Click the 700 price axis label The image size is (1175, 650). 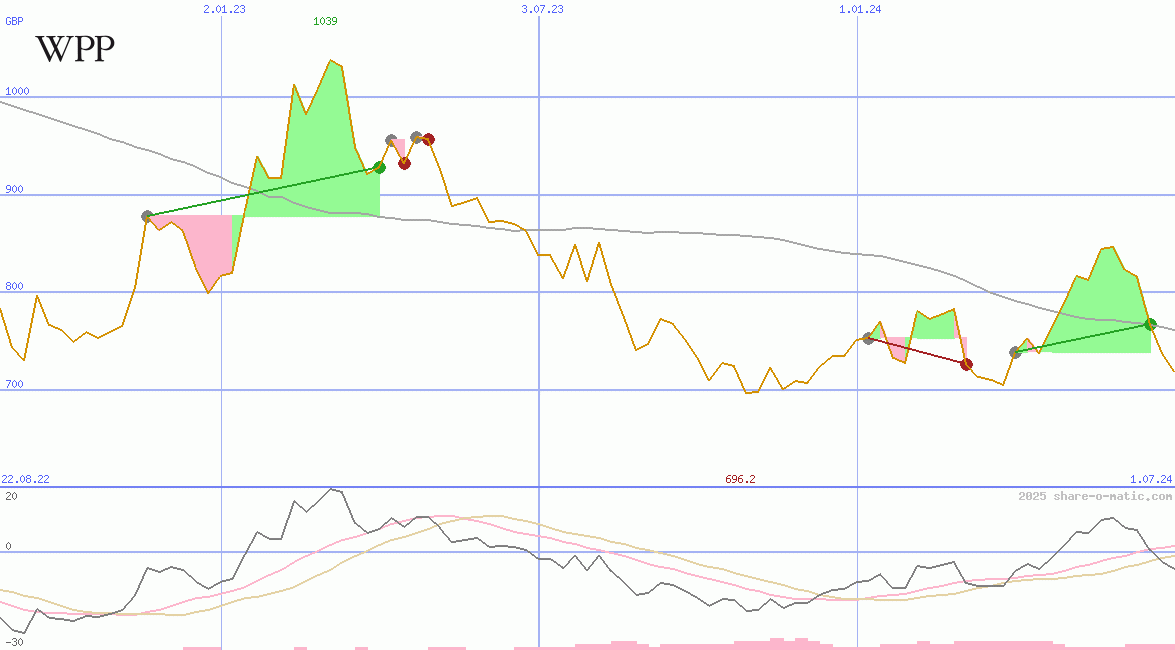pyautogui.click(x=14, y=384)
